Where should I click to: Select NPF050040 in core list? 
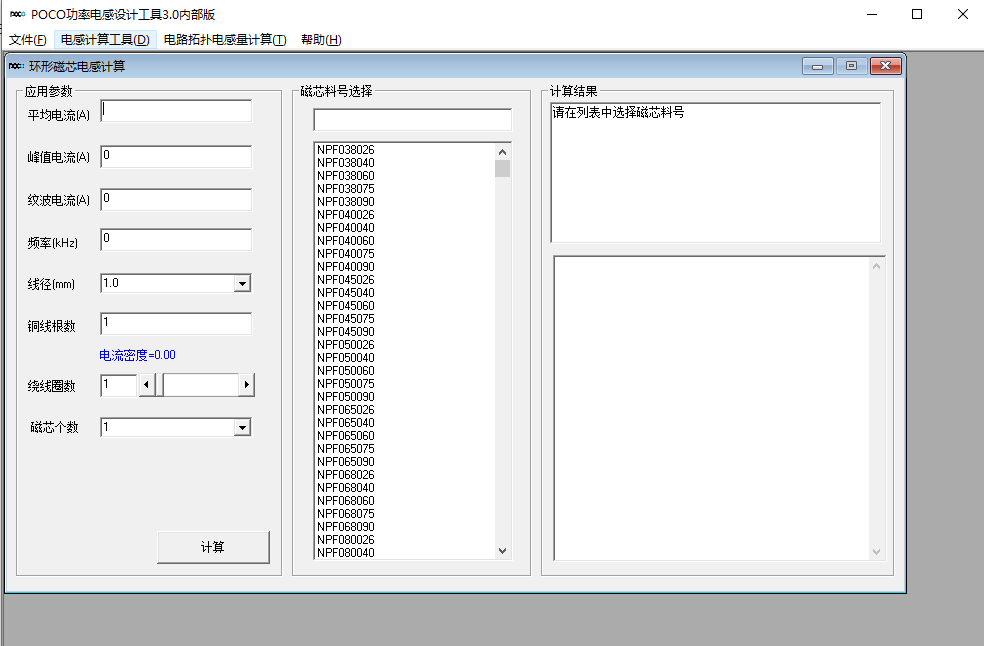pyautogui.click(x=405, y=357)
